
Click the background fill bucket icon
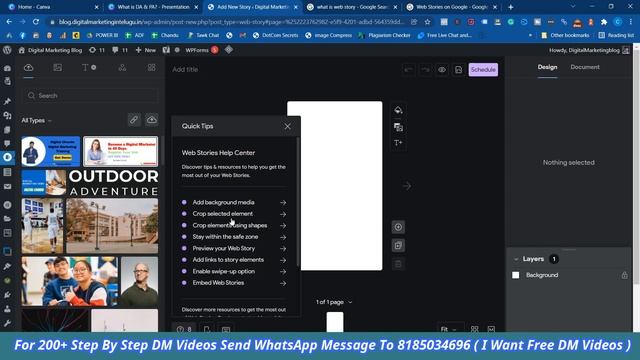398,110
